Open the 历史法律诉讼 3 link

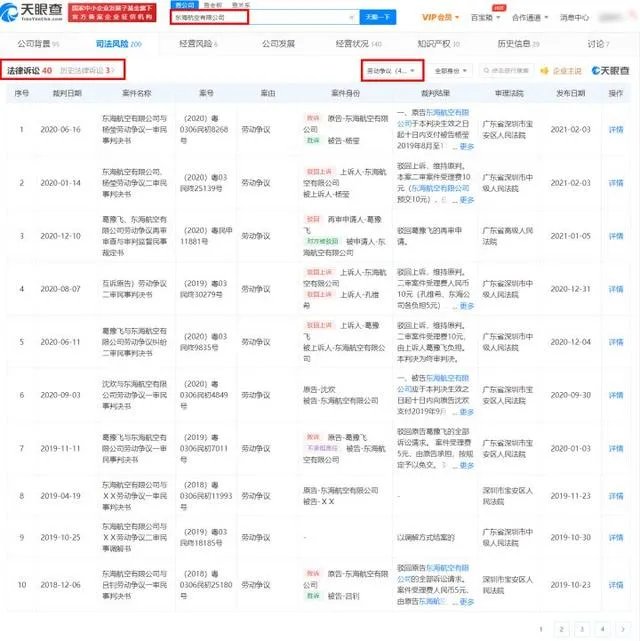pyautogui.click(x=87, y=70)
